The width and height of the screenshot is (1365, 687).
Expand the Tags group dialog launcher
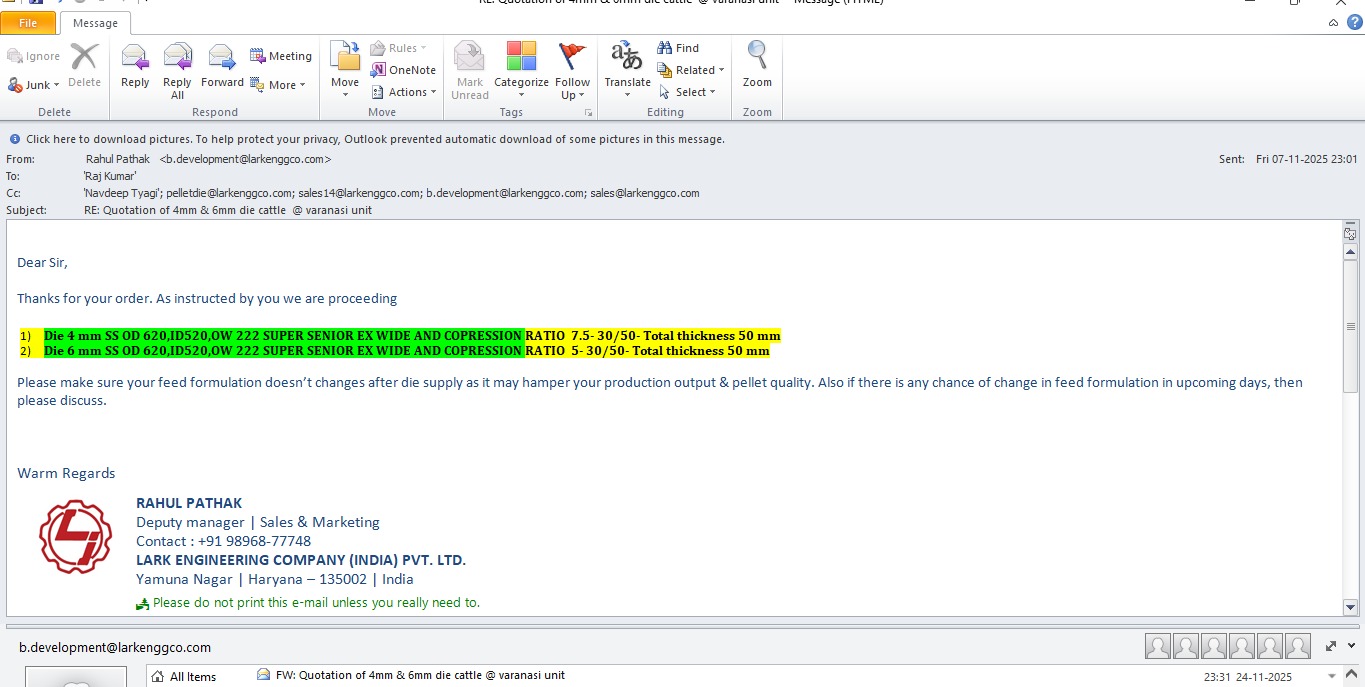tap(589, 113)
